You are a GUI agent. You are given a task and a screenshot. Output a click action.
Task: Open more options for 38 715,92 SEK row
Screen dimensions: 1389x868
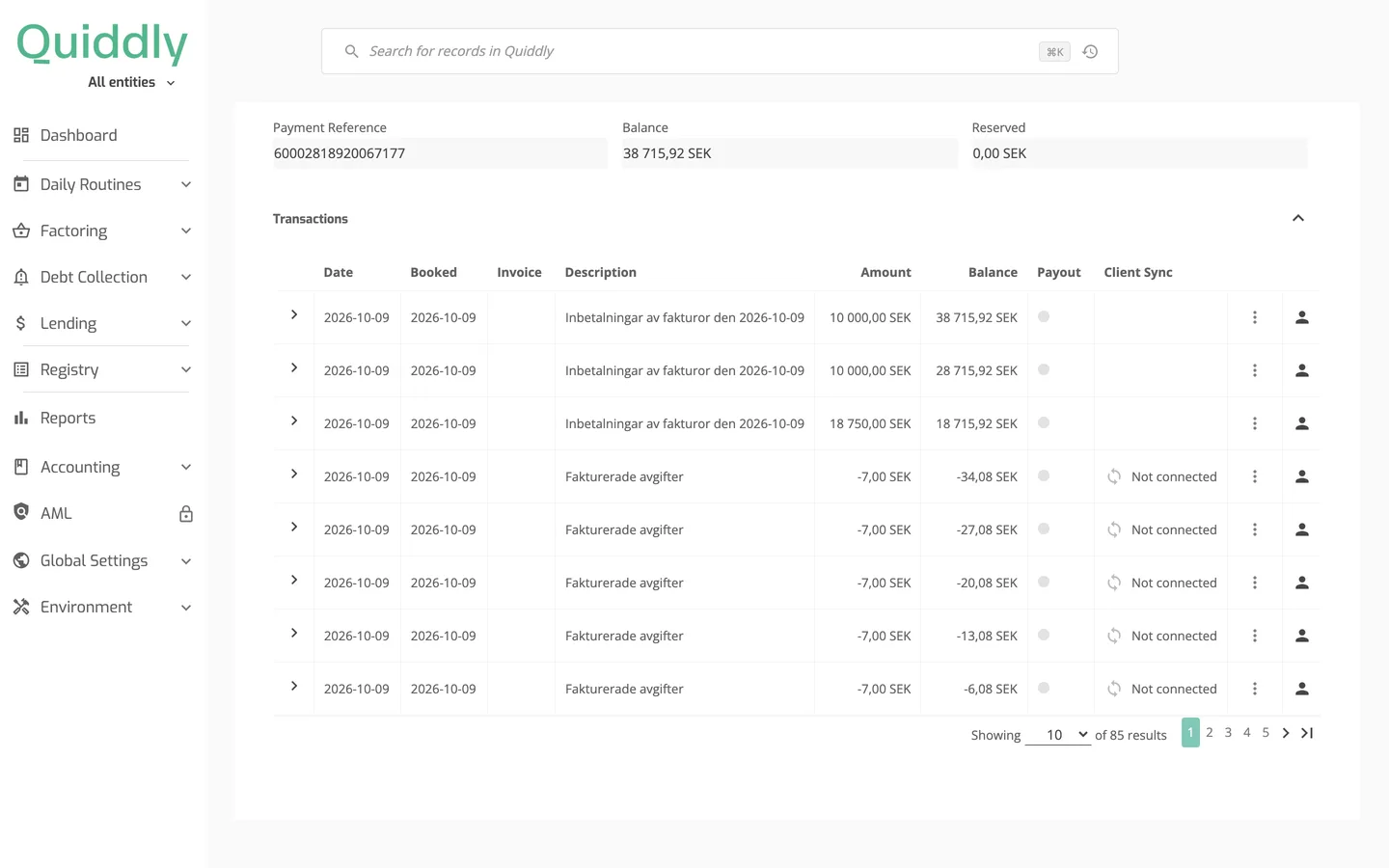click(x=1255, y=317)
